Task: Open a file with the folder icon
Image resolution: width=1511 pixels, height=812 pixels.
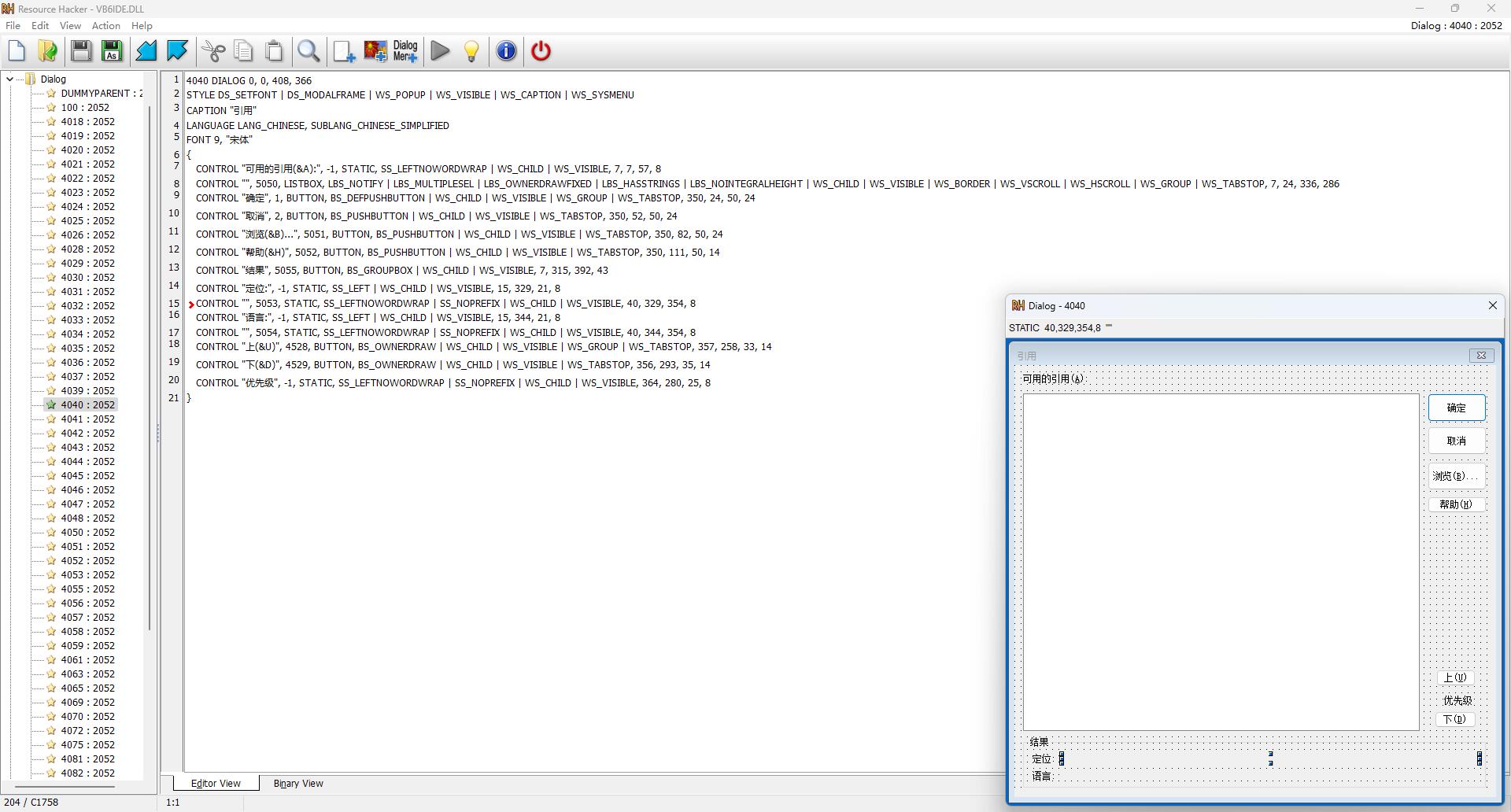Action: click(47, 51)
